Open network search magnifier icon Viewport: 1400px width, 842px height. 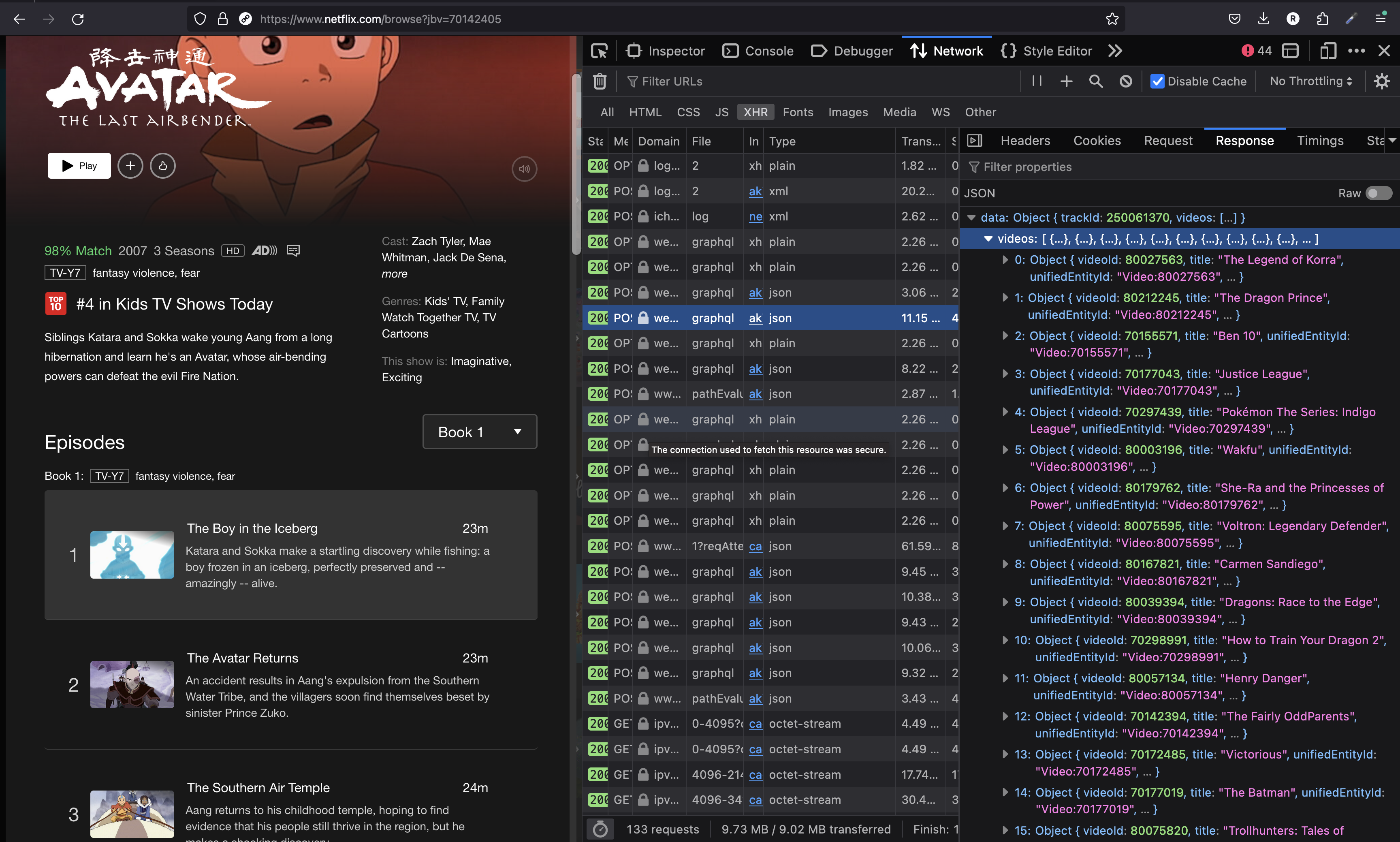click(1095, 82)
